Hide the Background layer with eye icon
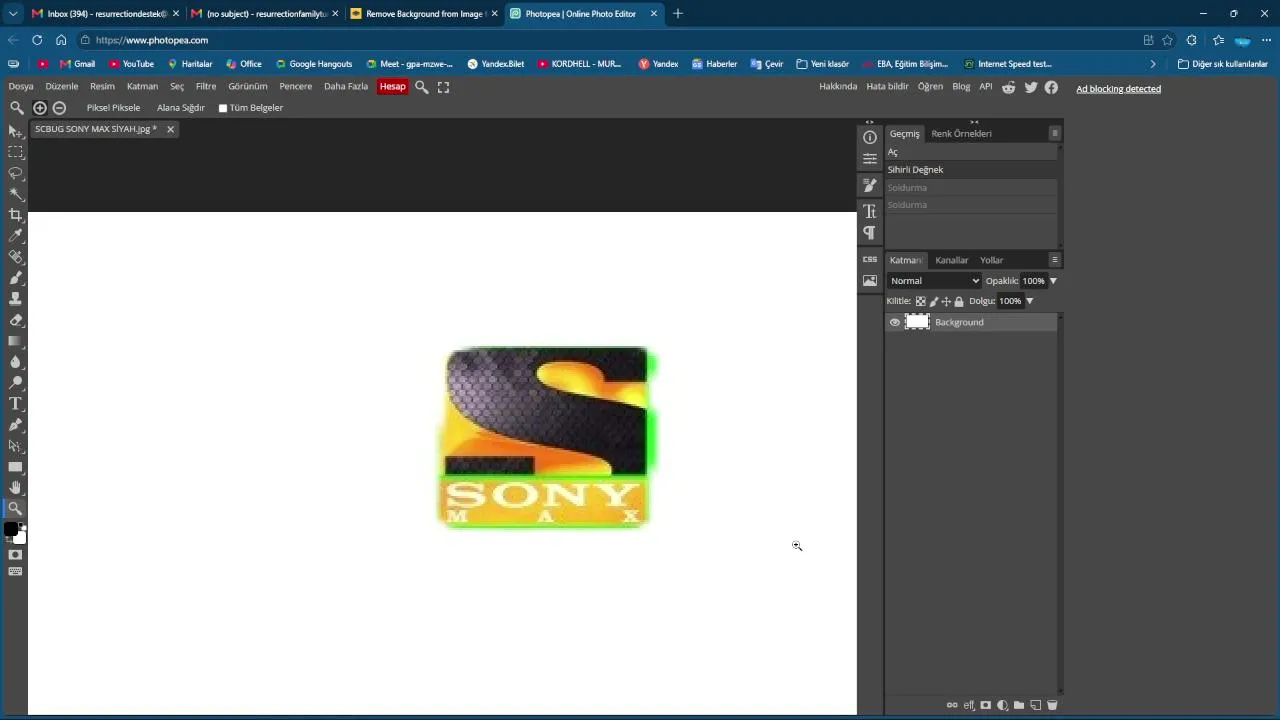 (x=895, y=322)
